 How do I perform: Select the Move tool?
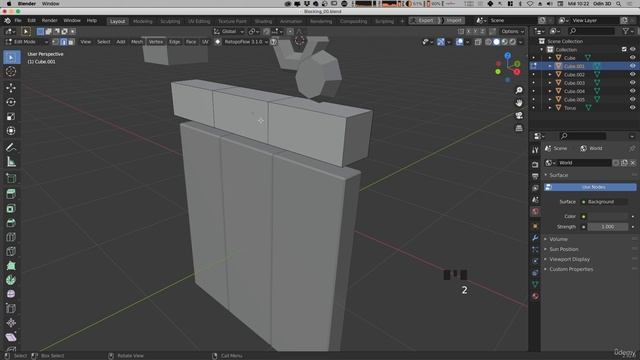click(11, 88)
